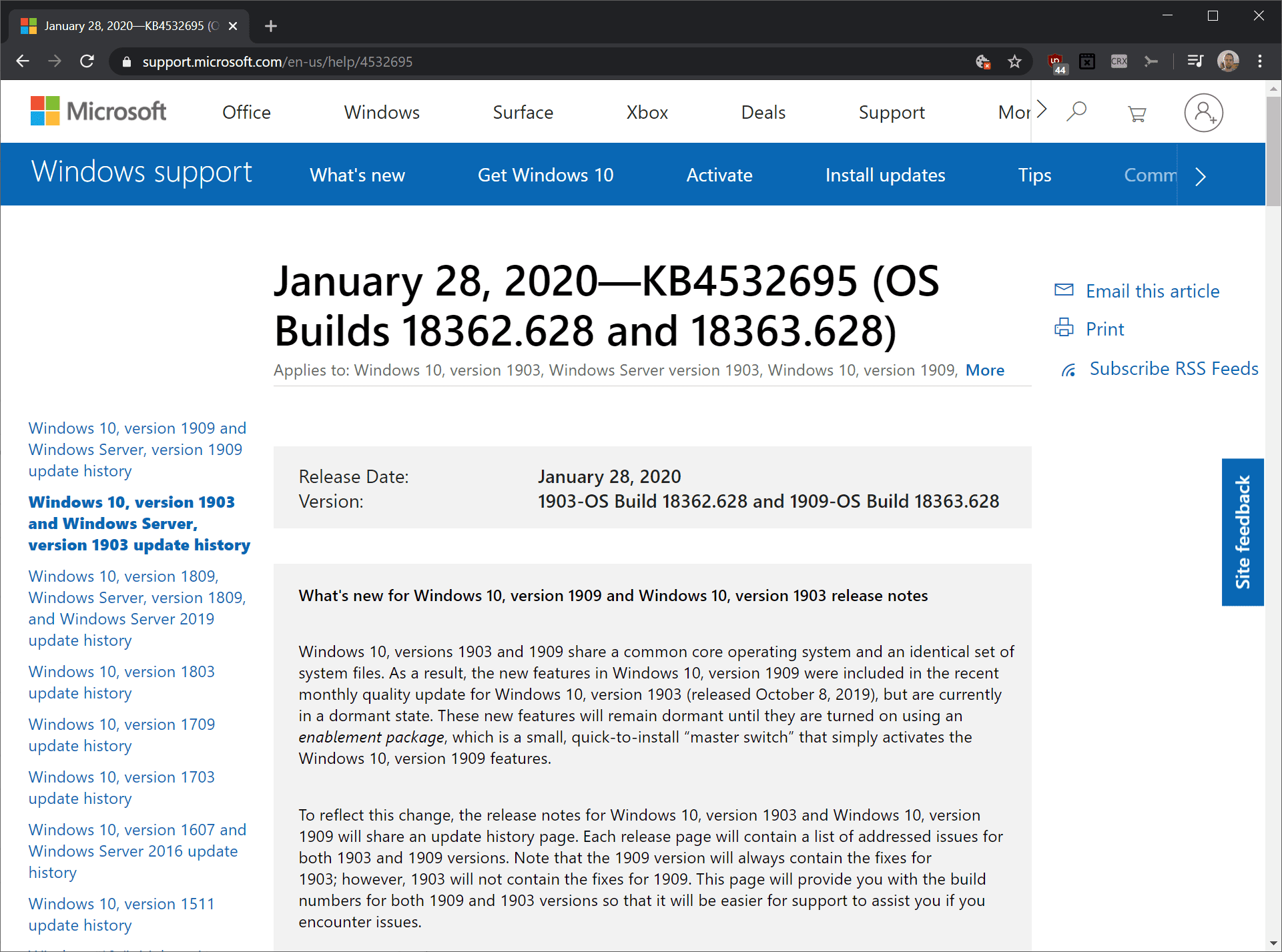Open the Support menu item
The image size is (1282, 952).
tap(892, 112)
